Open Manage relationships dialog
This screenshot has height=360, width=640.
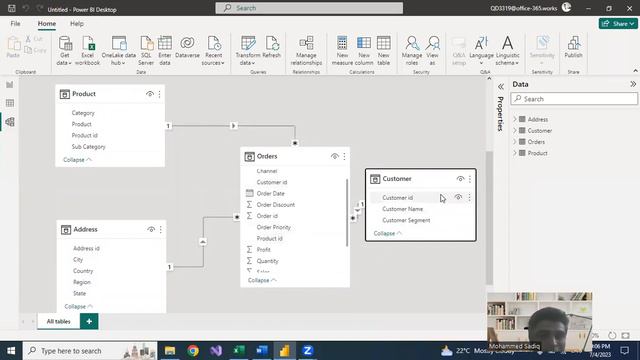(x=306, y=51)
